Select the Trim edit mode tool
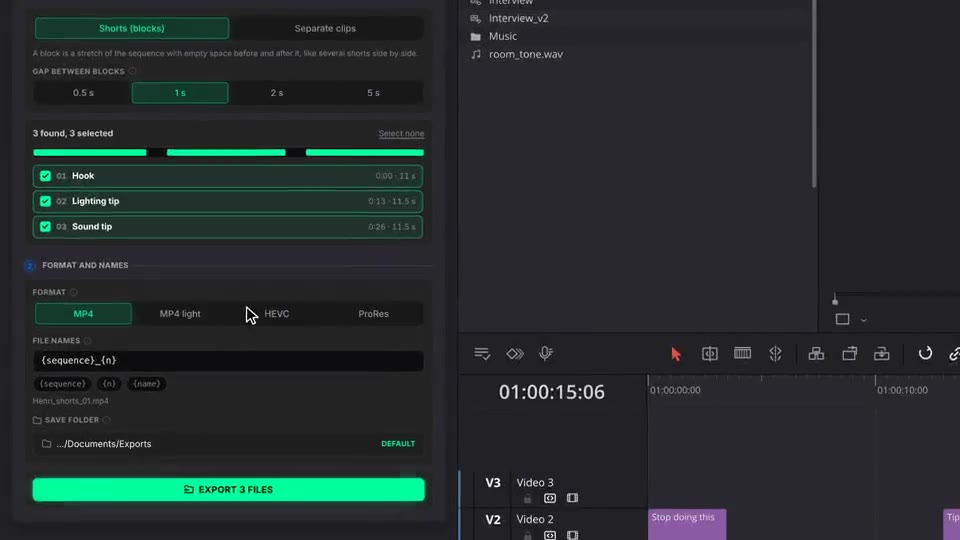This screenshot has height=540, width=960. pyautogui.click(x=710, y=353)
